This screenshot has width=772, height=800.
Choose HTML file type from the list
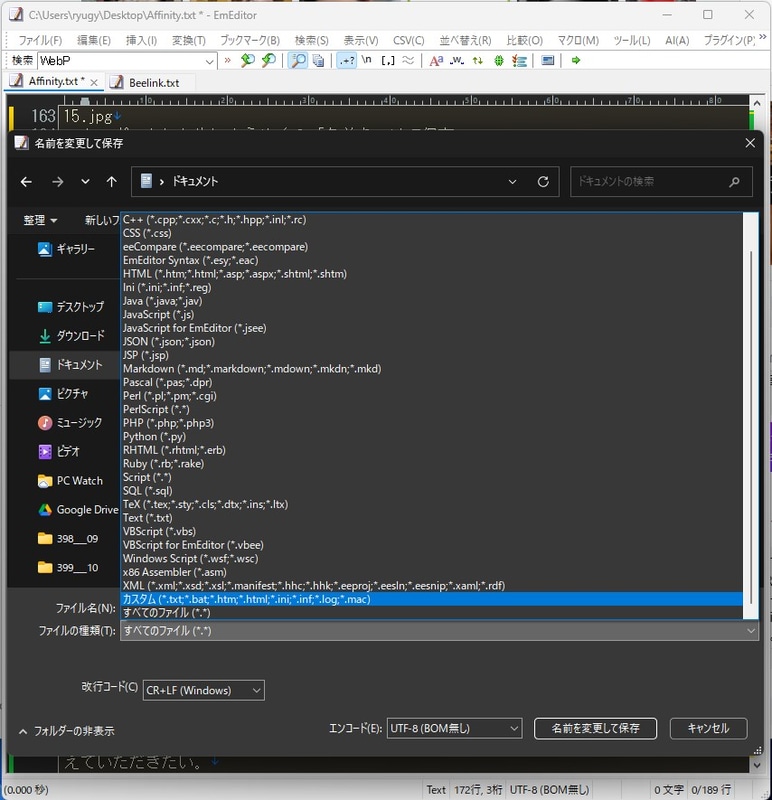pos(432,274)
